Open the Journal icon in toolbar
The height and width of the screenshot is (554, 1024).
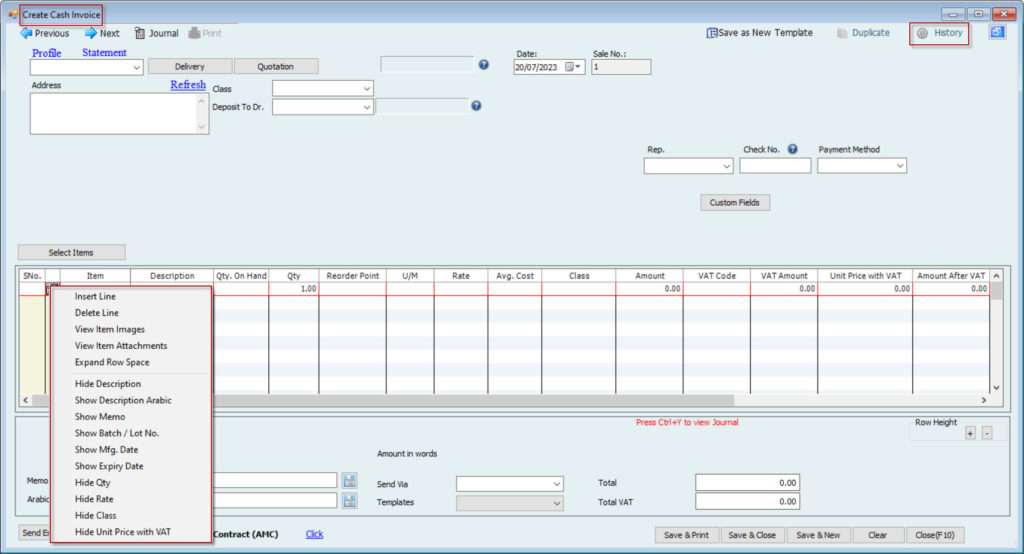[140, 33]
